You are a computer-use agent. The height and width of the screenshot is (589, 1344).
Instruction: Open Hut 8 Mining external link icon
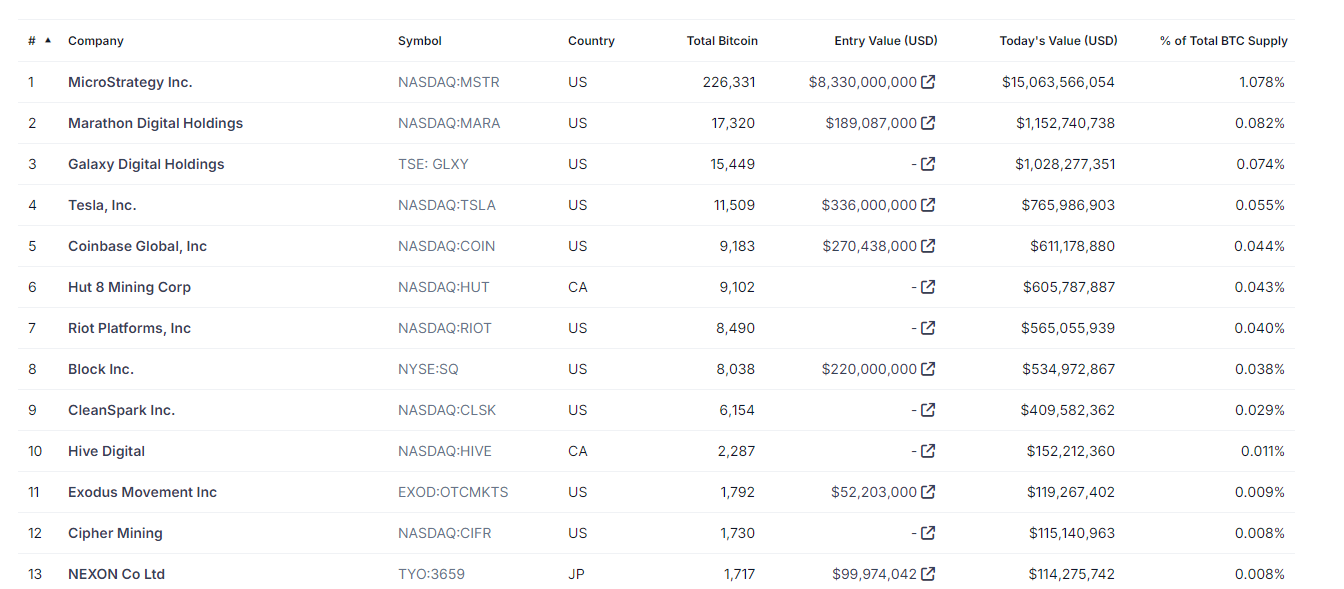coord(928,287)
